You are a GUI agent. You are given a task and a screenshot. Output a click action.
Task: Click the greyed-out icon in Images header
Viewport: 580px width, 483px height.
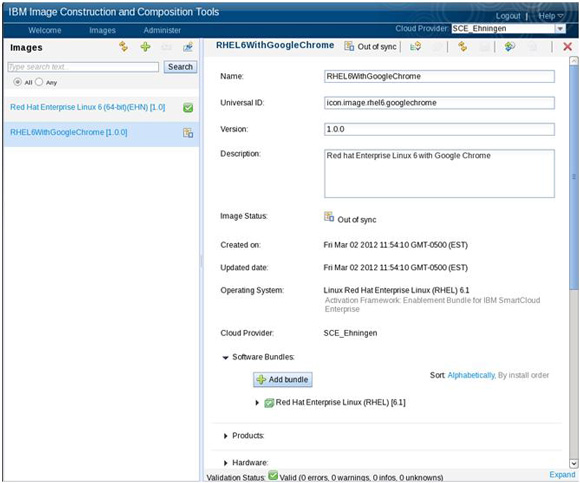click(x=166, y=47)
